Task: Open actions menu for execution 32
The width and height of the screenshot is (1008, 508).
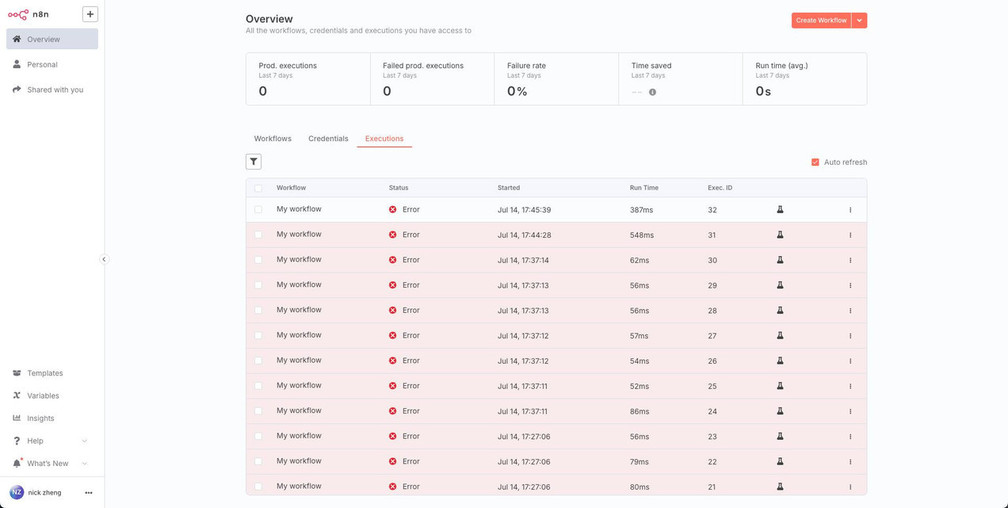Action: pos(850,210)
